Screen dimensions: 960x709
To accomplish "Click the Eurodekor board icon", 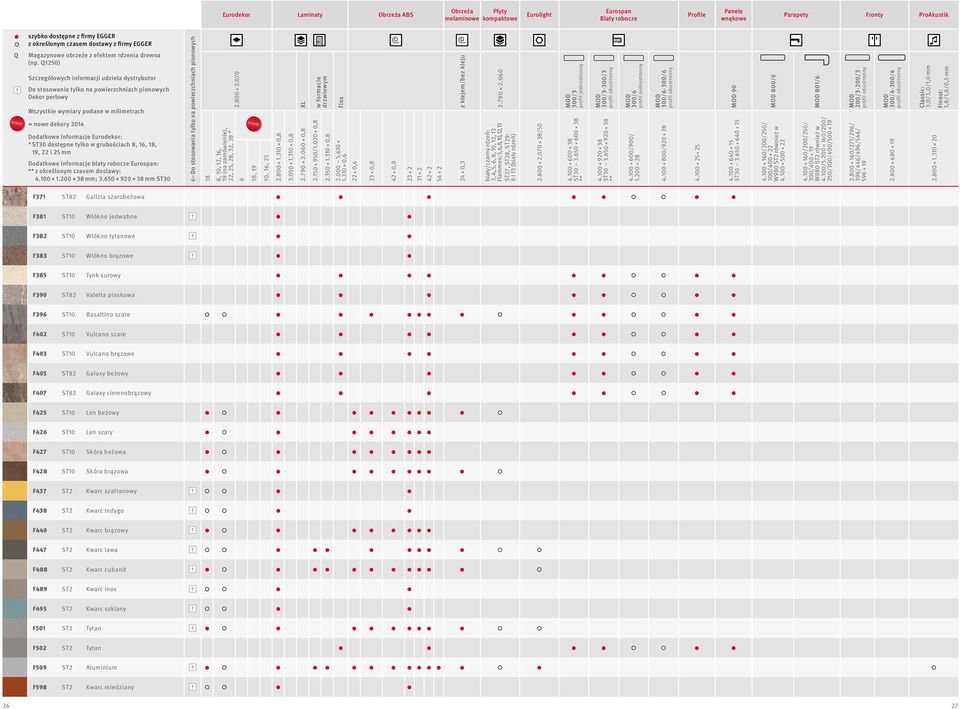I will (x=236, y=40).
